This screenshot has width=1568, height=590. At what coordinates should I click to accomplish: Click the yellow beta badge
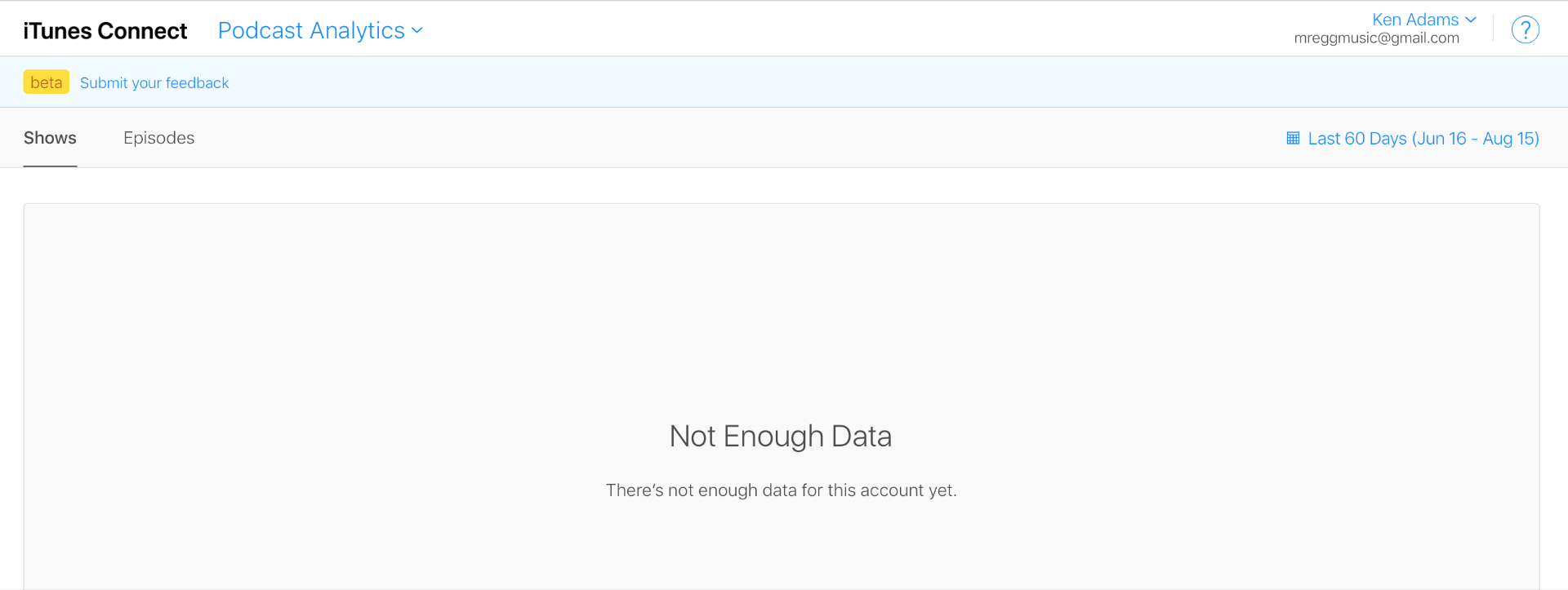tap(46, 82)
